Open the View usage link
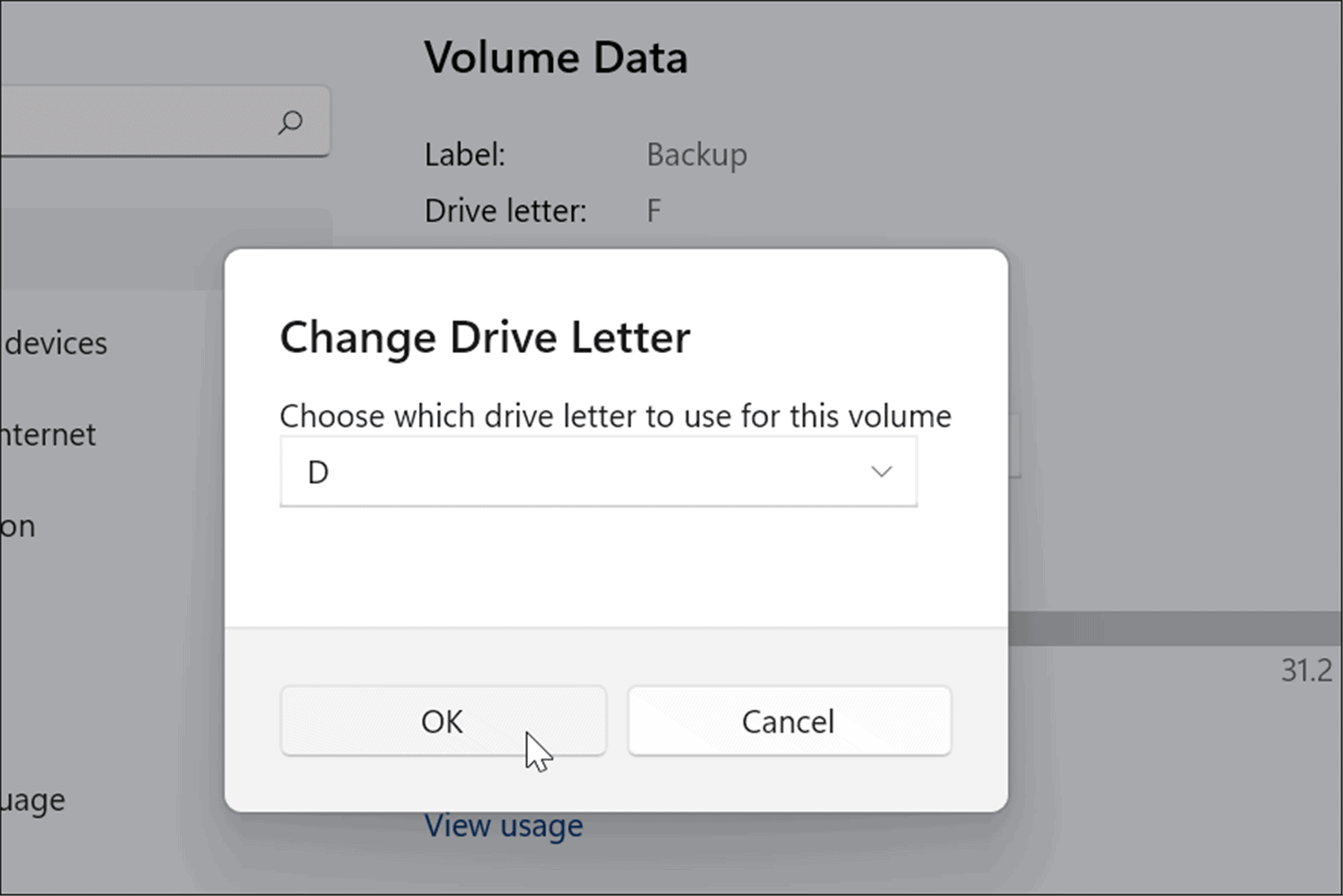 pos(504,824)
